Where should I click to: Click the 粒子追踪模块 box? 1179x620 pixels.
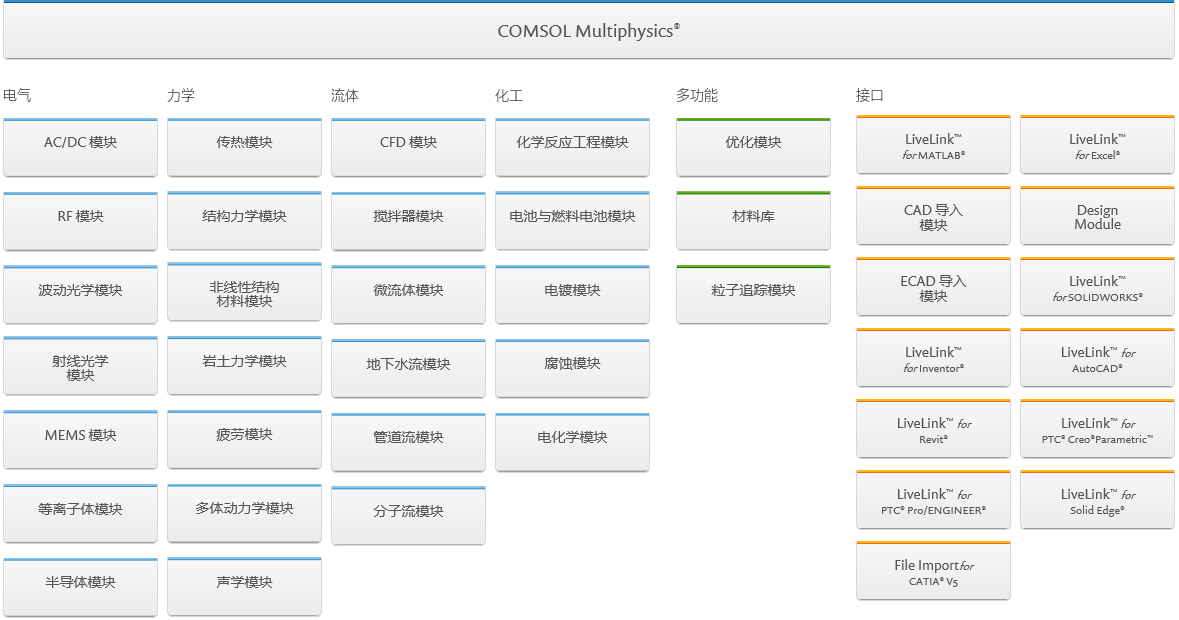pyautogui.click(x=753, y=291)
